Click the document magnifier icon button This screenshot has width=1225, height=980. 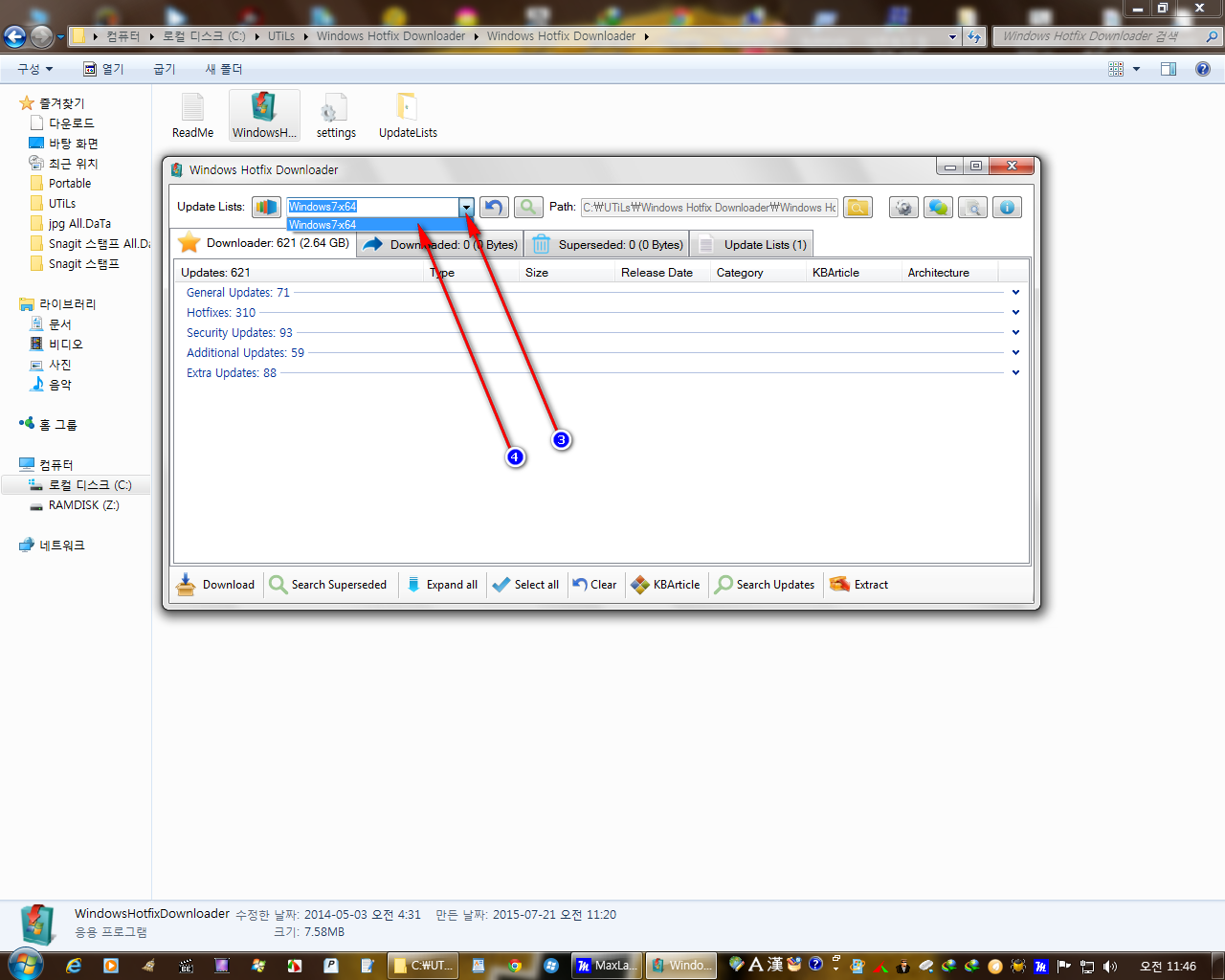[x=972, y=207]
